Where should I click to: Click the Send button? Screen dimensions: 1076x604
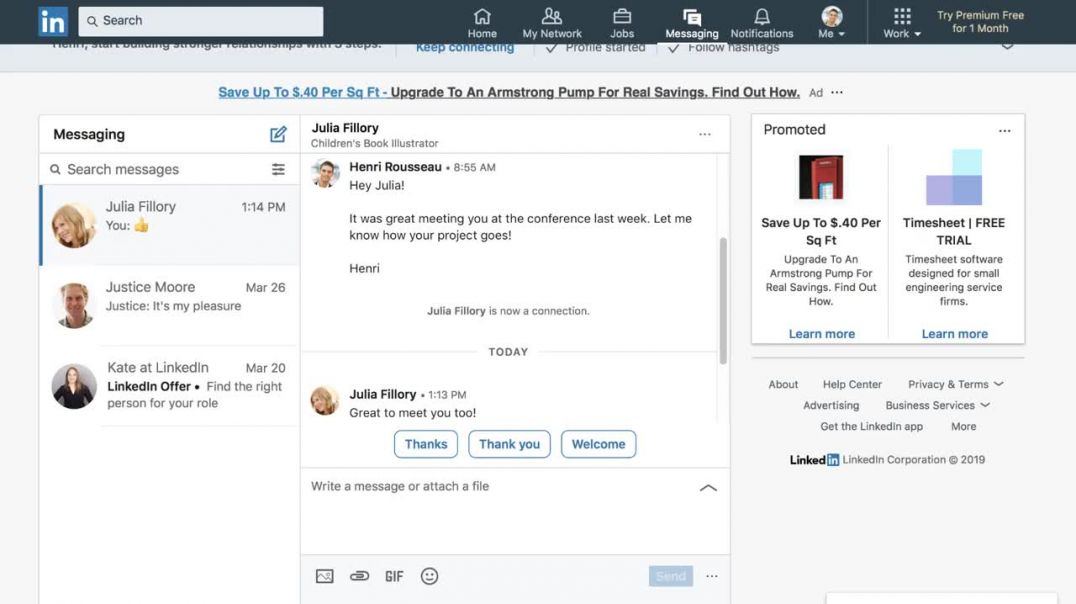[x=670, y=577]
